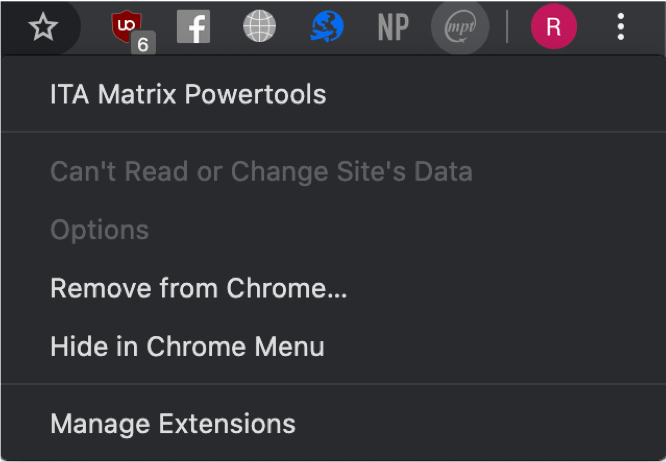Open the R profile avatar
Image resolution: width=666 pixels, height=462 pixels.
[x=553, y=27]
